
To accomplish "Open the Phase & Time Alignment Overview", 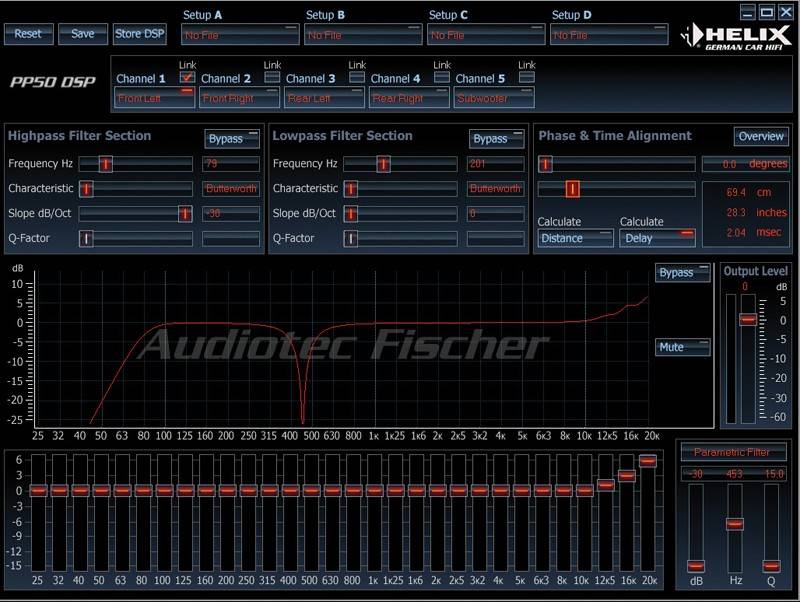I will point(761,137).
